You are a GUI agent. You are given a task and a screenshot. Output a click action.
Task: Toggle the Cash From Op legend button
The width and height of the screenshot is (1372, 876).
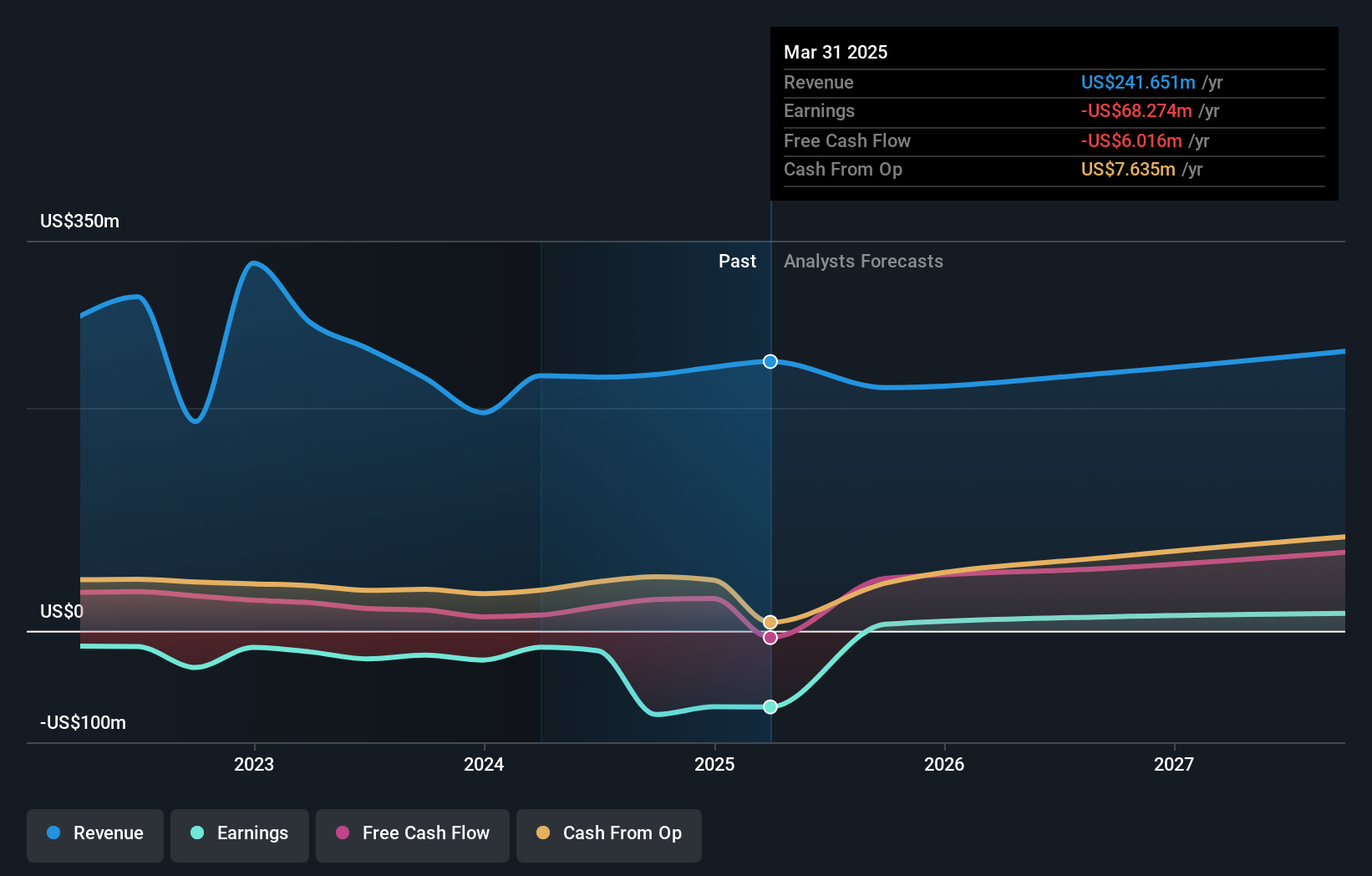point(609,835)
